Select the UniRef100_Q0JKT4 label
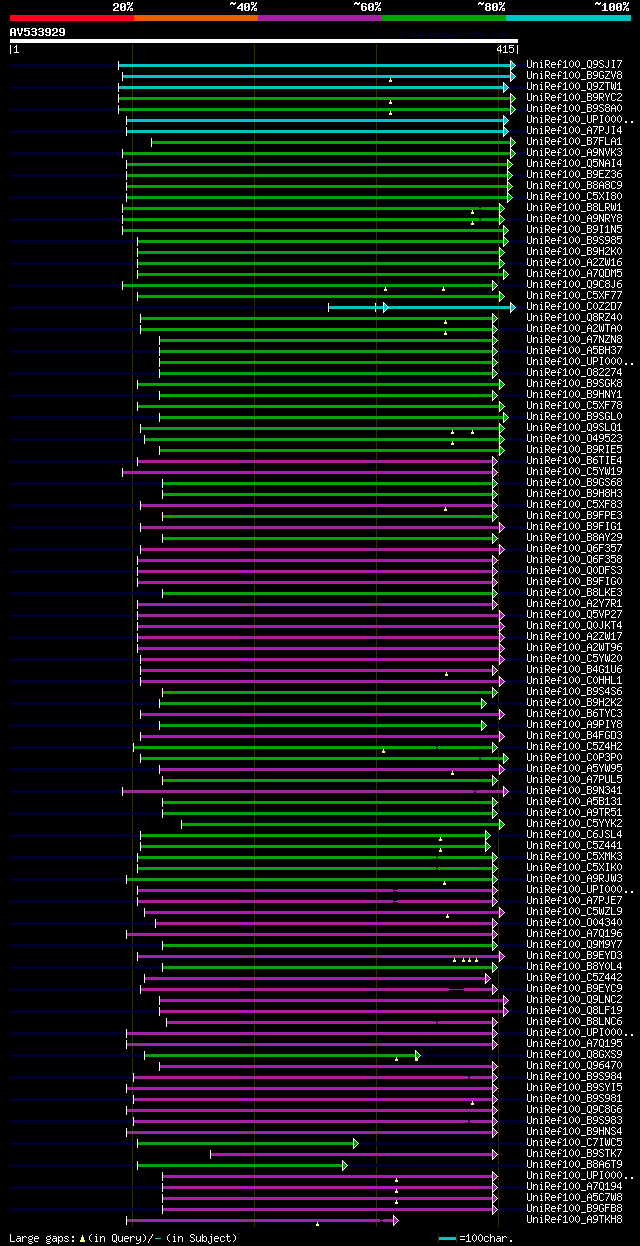Screen dimensions: 640x1246 [x=574, y=625]
